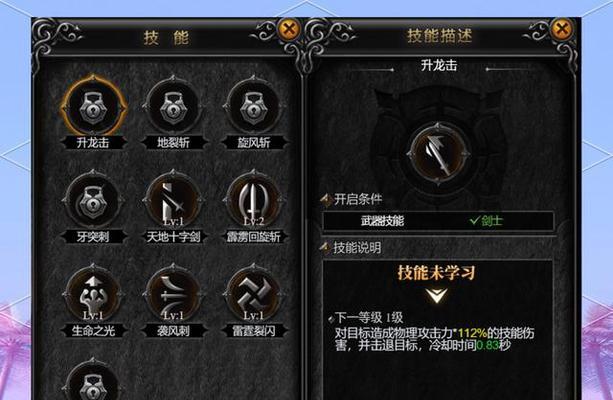613x400 pixels.
Task: Click the 武器技能 condition label
Action: (382, 221)
